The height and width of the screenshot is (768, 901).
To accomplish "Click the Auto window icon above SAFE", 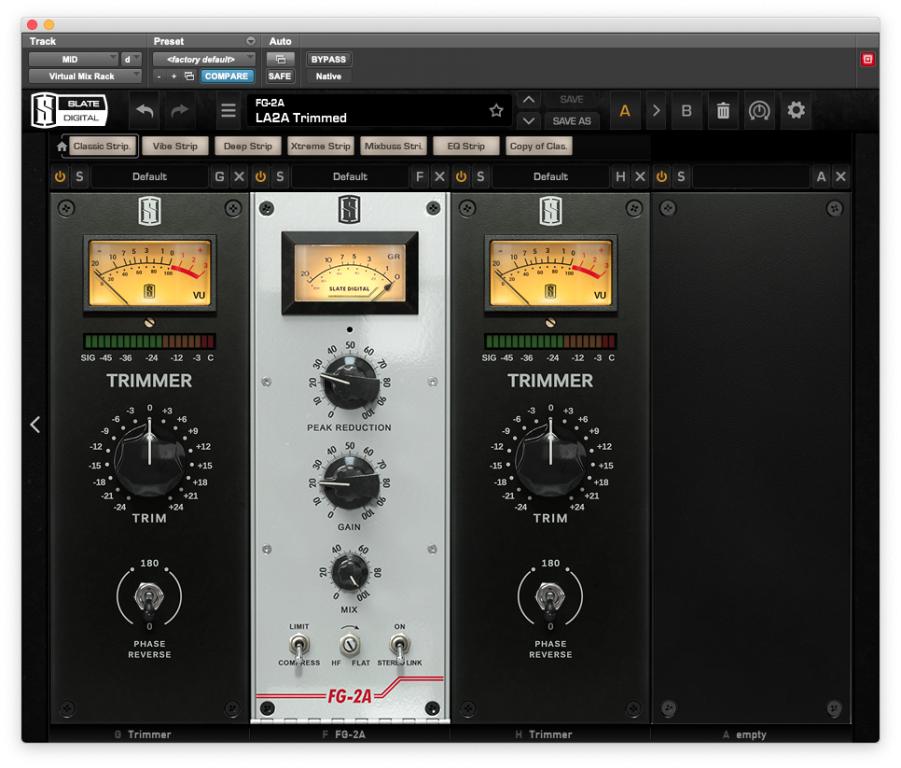I will pyautogui.click(x=280, y=59).
